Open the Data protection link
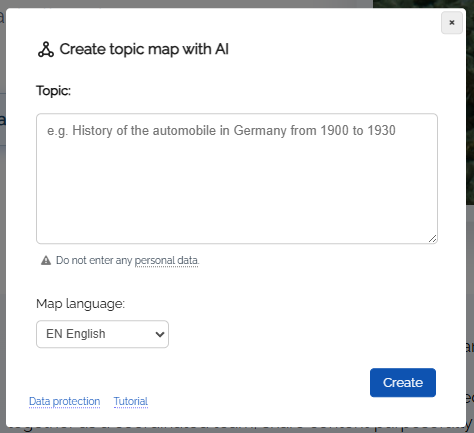The height and width of the screenshot is (433, 474). pyautogui.click(x=64, y=401)
